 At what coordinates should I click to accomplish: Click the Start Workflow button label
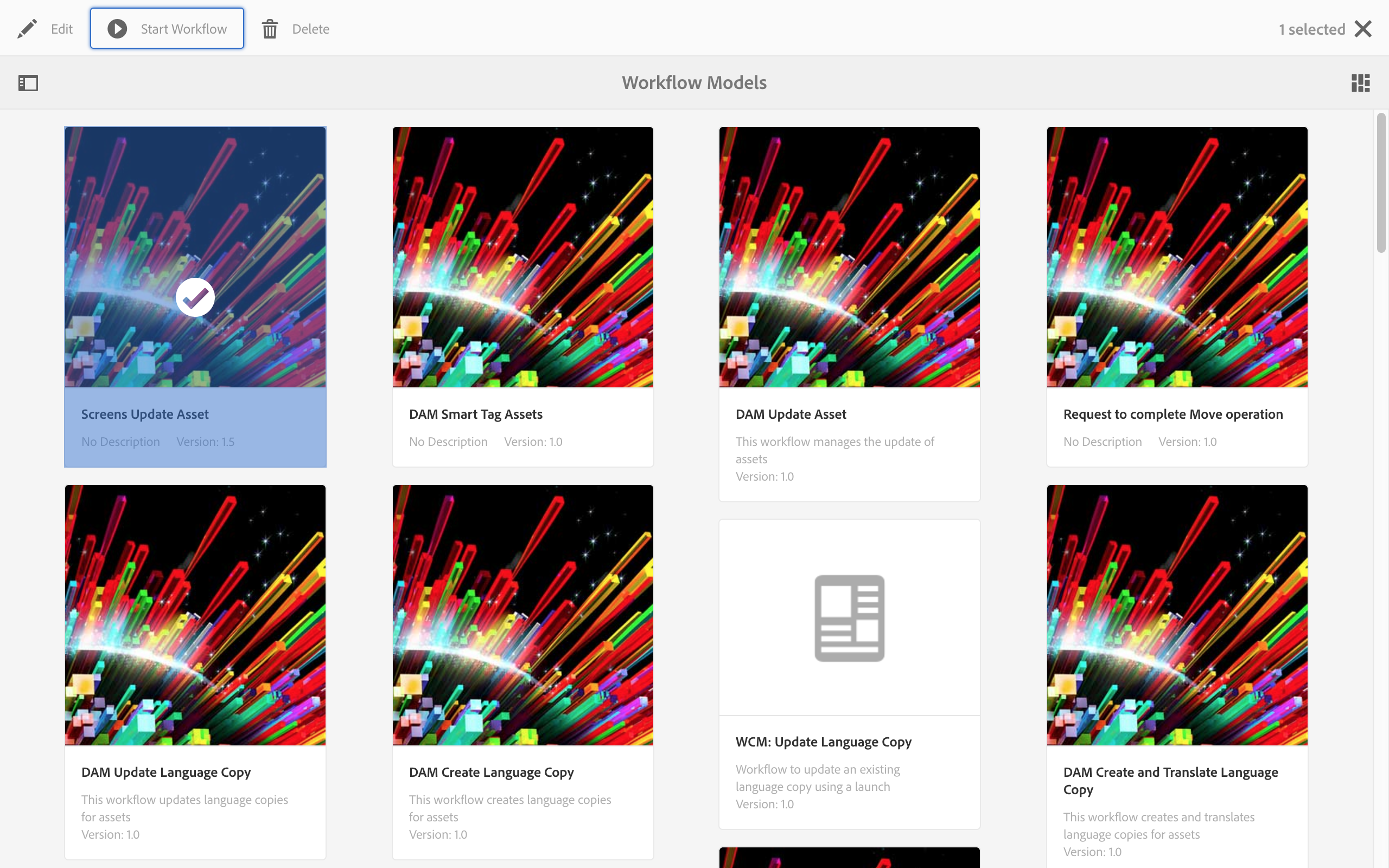tap(184, 29)
